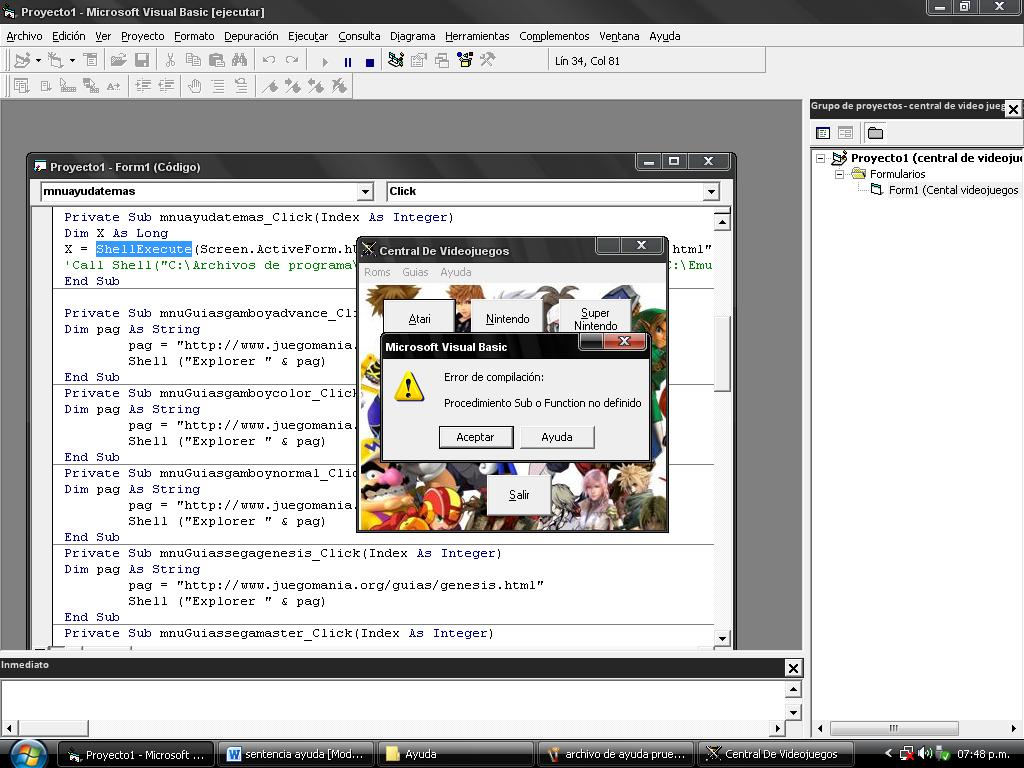Image resolution: width=1024 pixels, height=768 pixels.
Task: Open the Edición menu
Action: point(69,36)
